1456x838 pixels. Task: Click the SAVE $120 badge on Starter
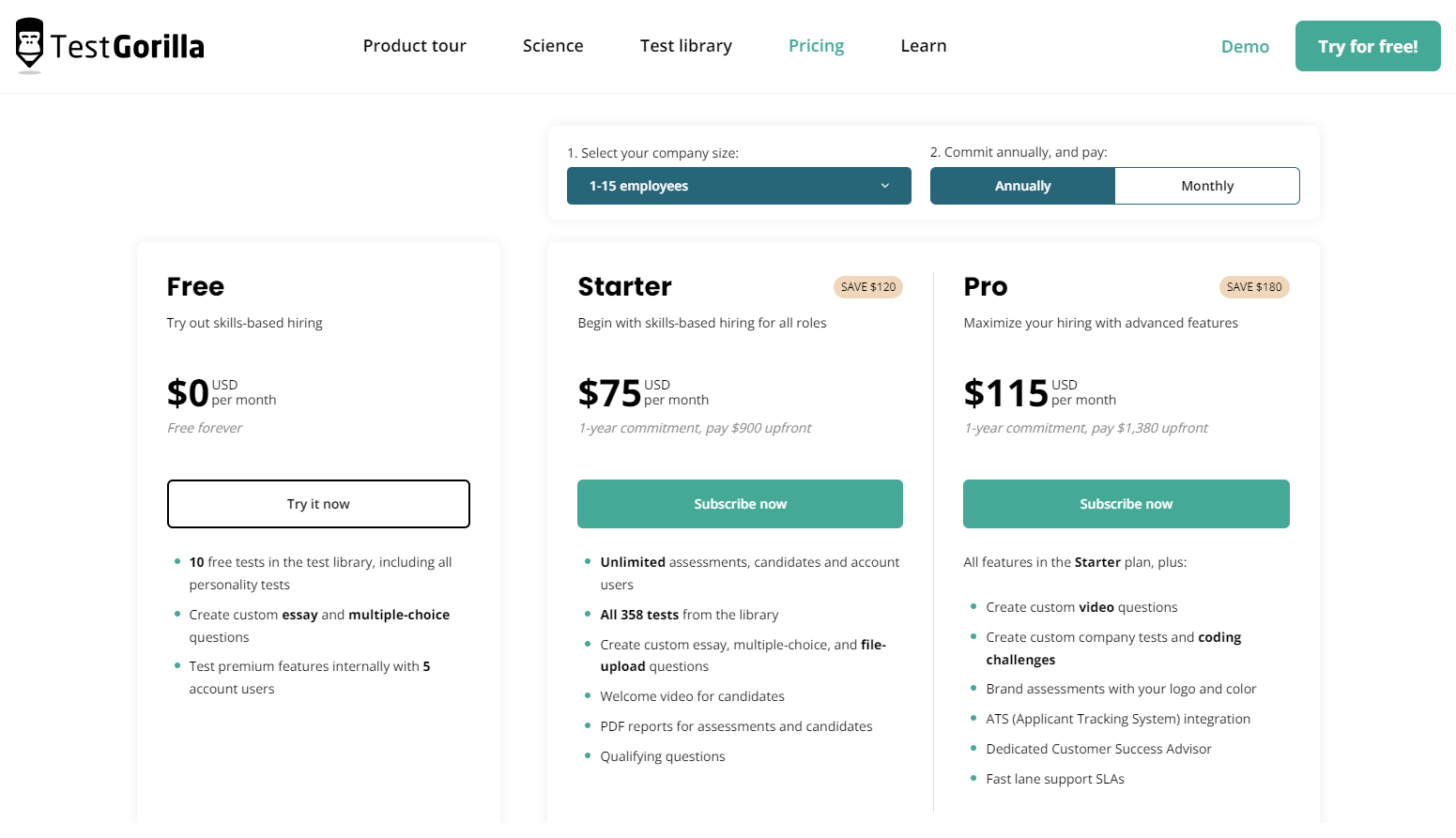[x=867, y=286]
